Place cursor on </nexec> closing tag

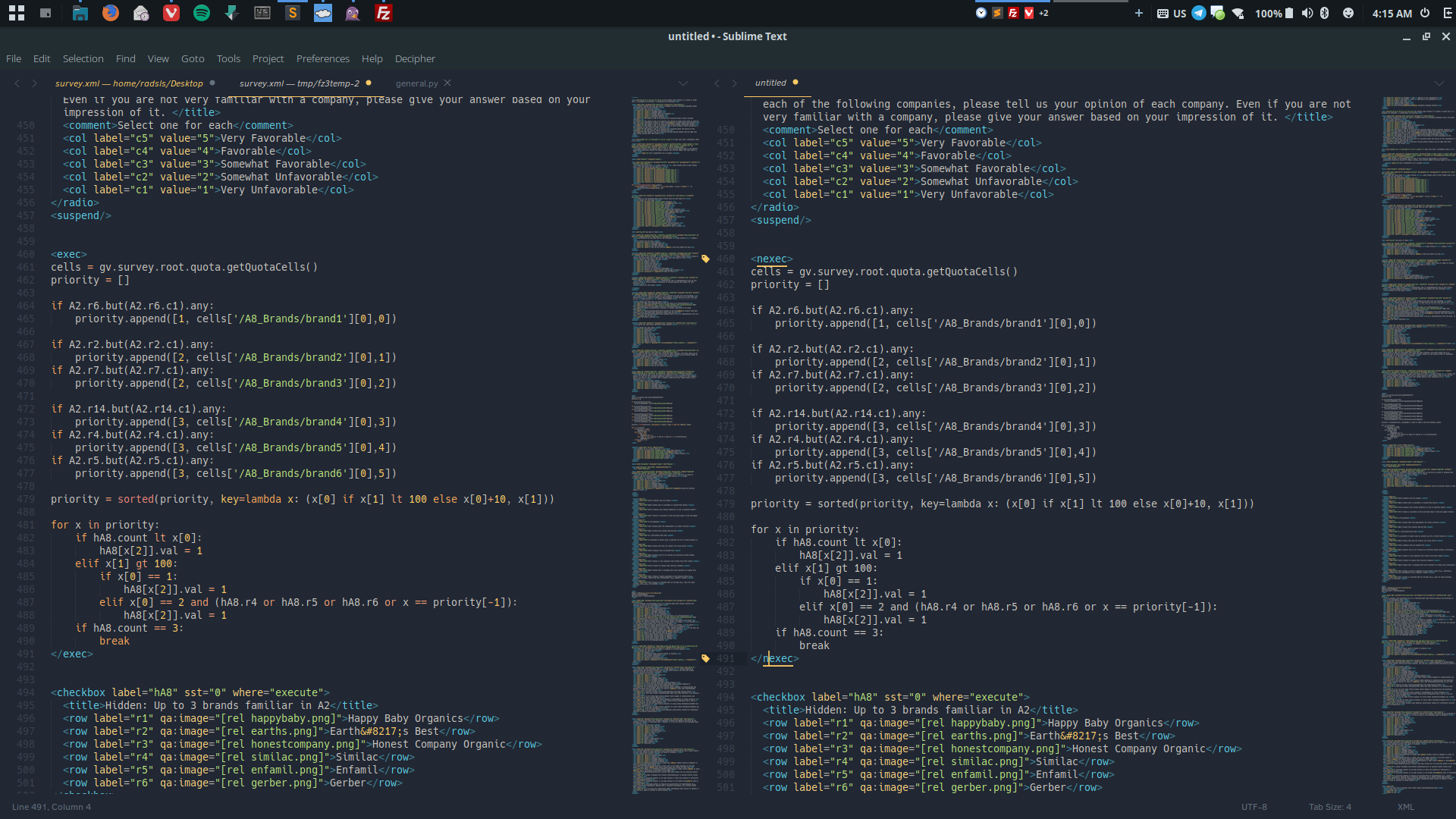point(774,658)
